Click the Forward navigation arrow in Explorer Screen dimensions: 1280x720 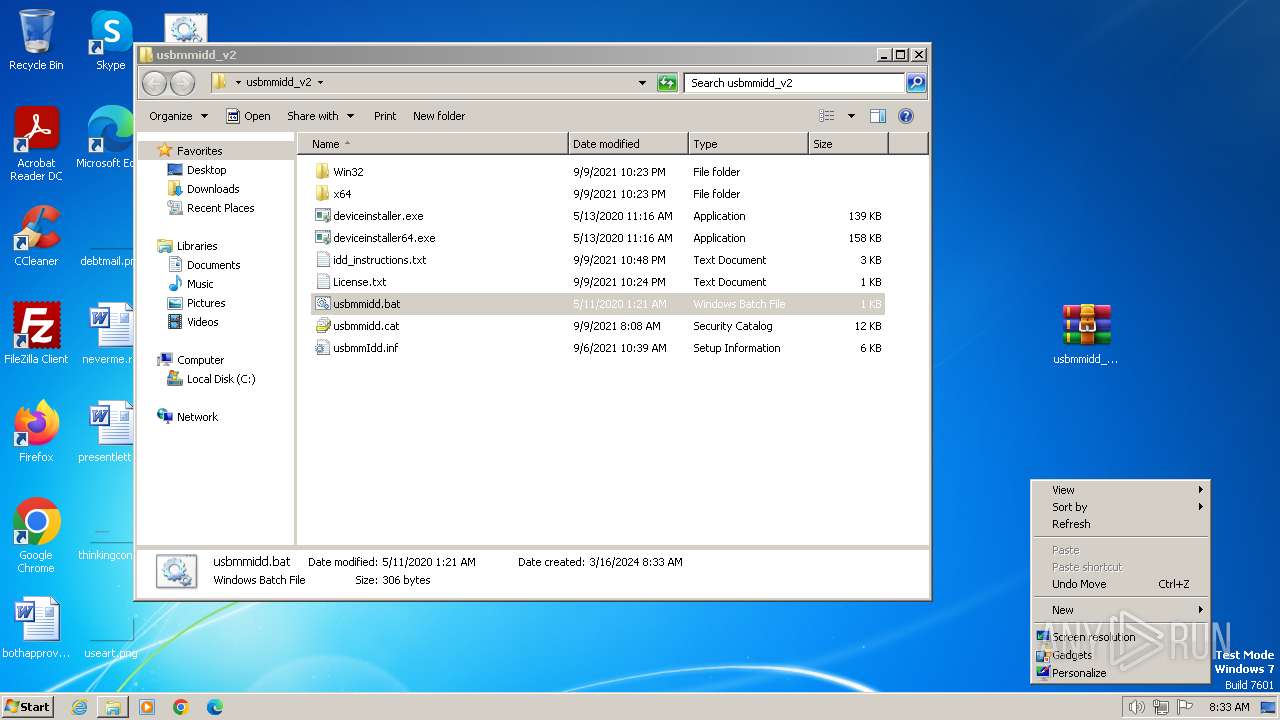182,83
